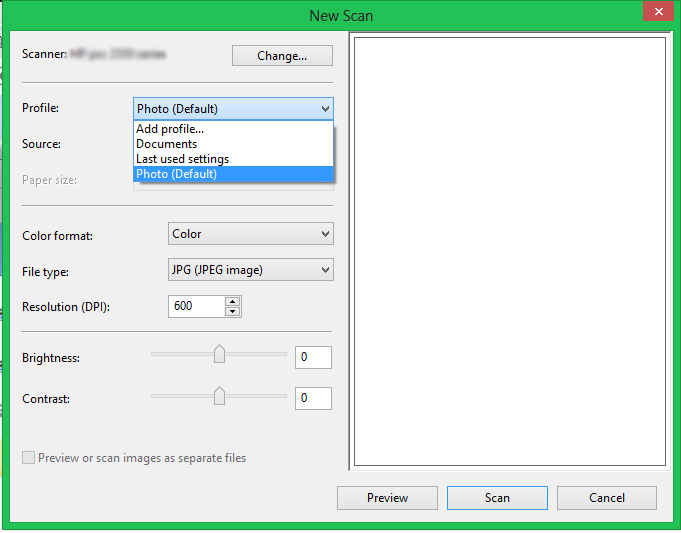The width and height of the screenshot is (681, 533).
Task: Start scanning with the Scan button
Action: pyautogui.click(x=497, y=498)
